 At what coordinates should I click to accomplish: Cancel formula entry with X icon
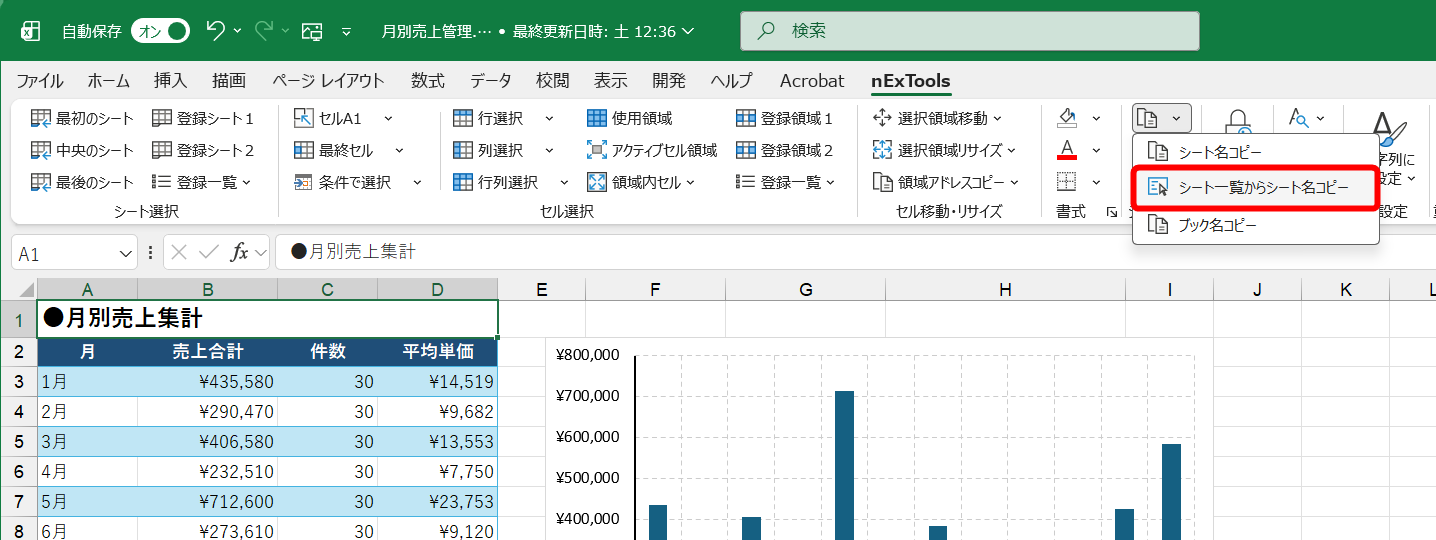click(x=179, y=252)
